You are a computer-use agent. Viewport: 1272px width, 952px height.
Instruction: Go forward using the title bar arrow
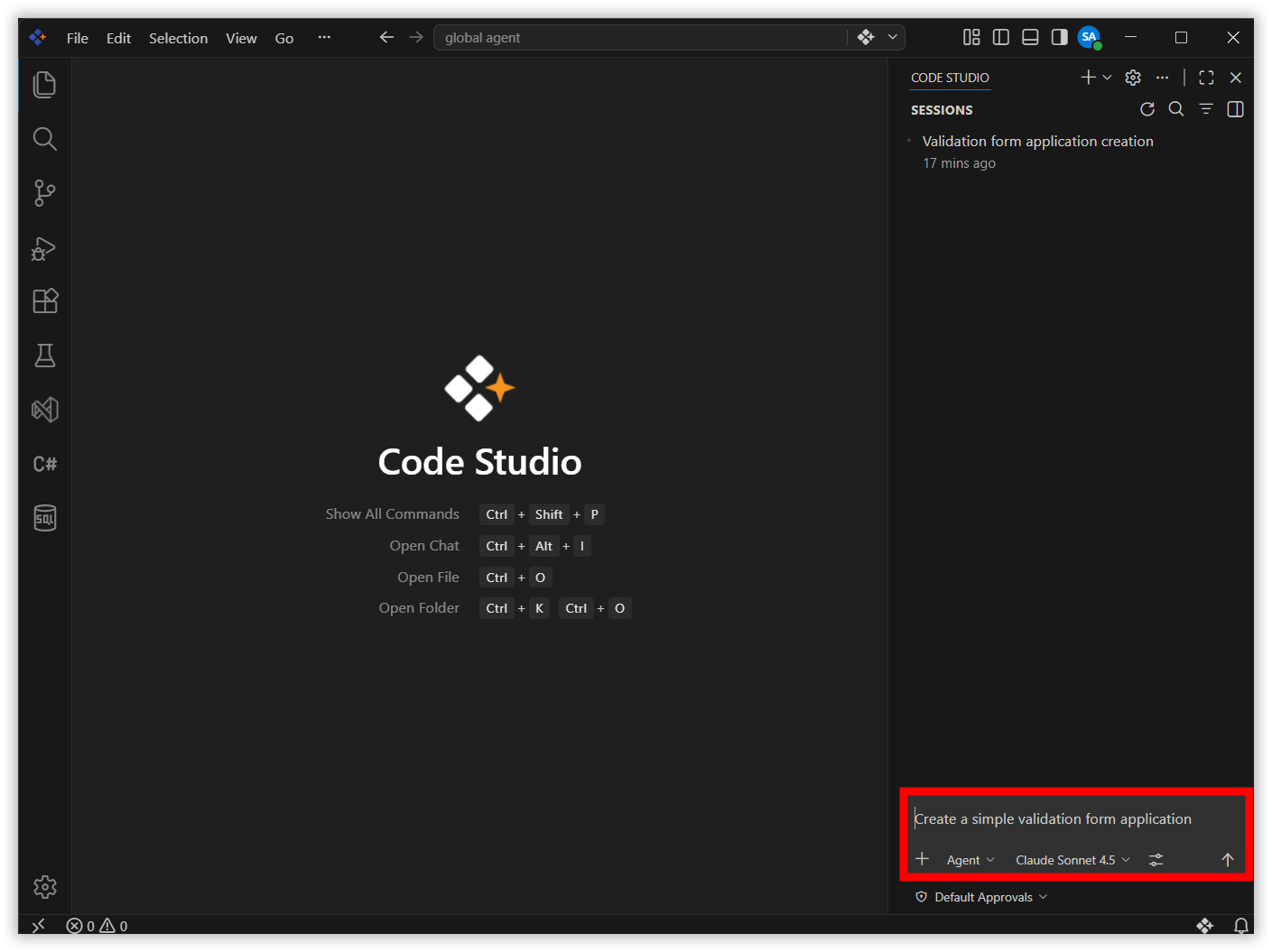(x=415, y=37)
